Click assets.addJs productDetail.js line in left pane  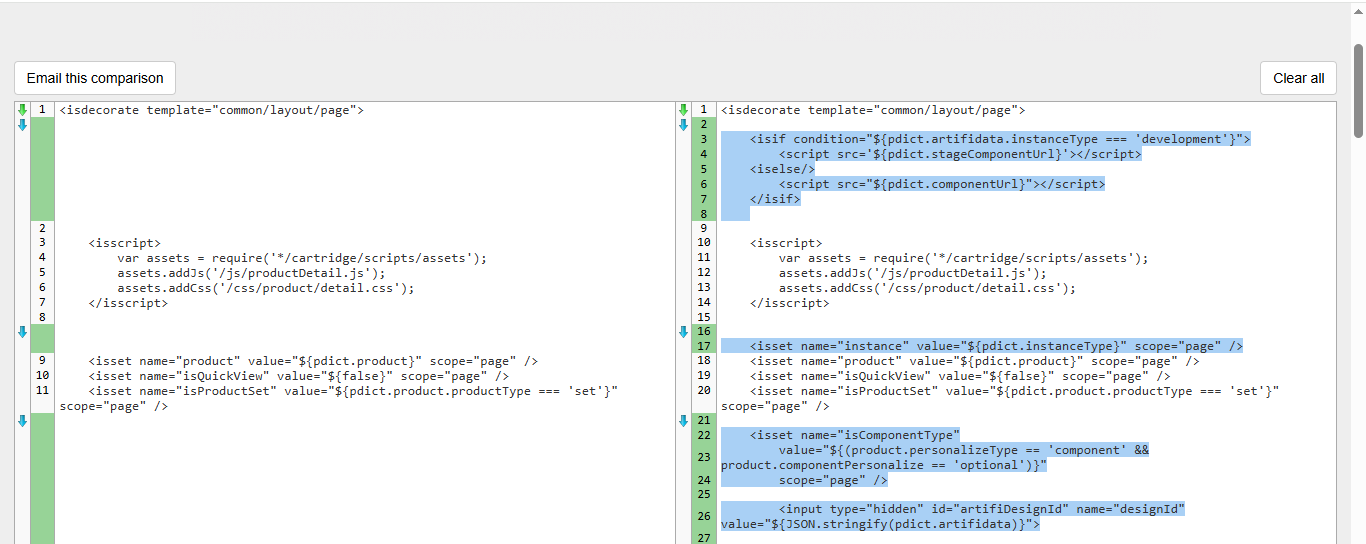[251, 272]
